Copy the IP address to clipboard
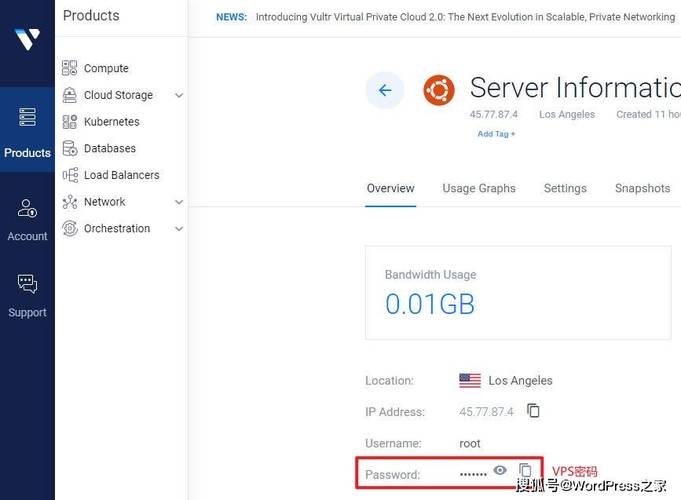 click(x=534, y=411)
